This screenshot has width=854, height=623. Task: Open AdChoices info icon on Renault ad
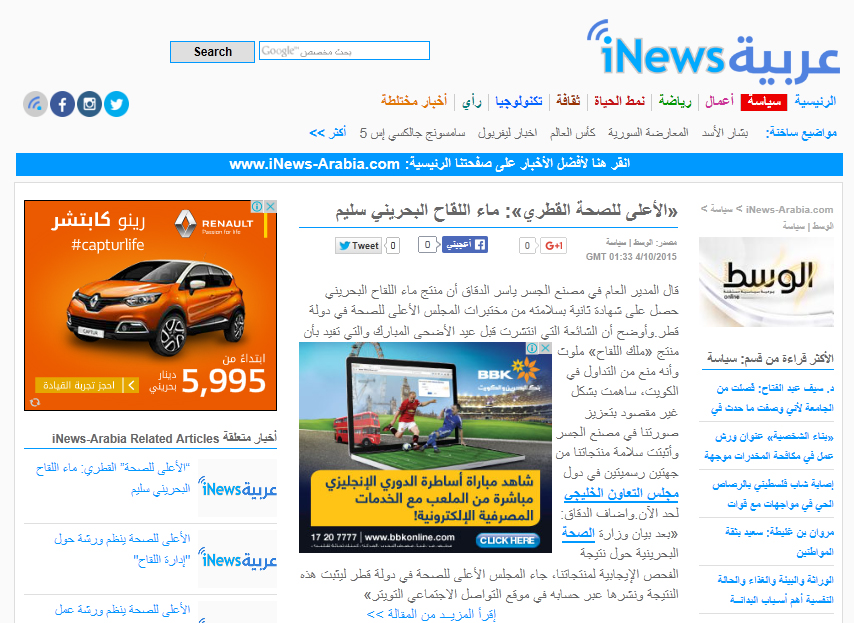[x=257, y=206]
